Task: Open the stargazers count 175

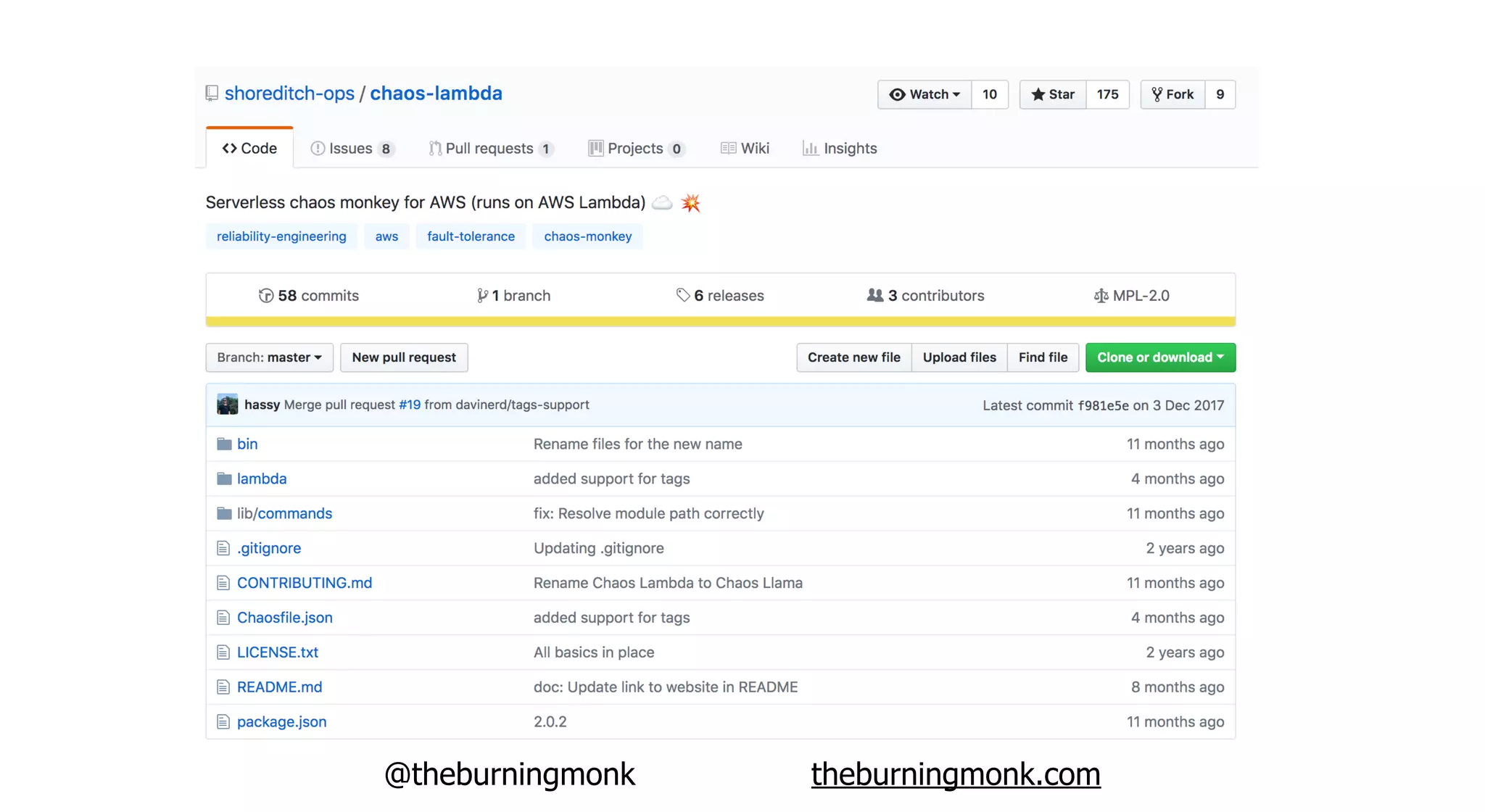Action: pyautogui.click(x=1107, y=94)
